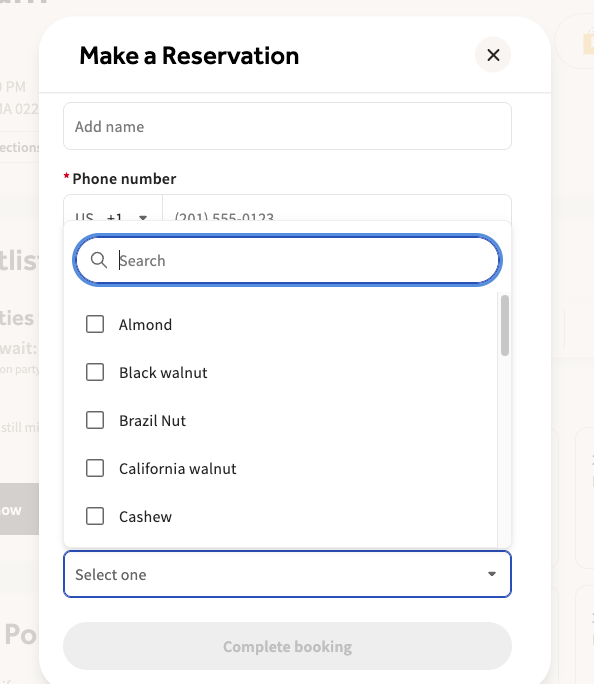
Task: Enable the California walnut checkbox
Action: click(95, 469)
